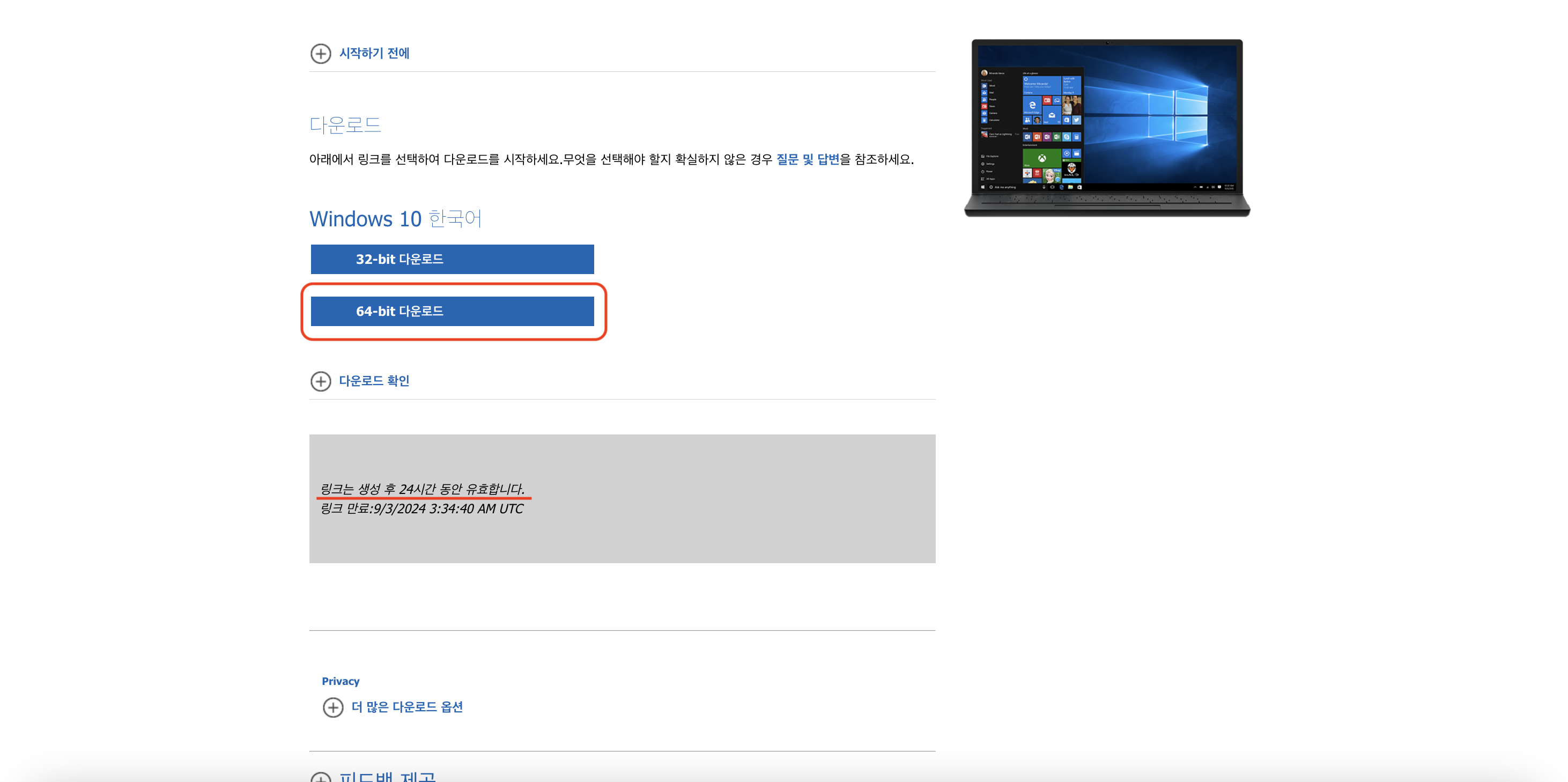Click the 32-bit 다운로드 button
This screenshot has height=782, width=1568.
(452, 260)
